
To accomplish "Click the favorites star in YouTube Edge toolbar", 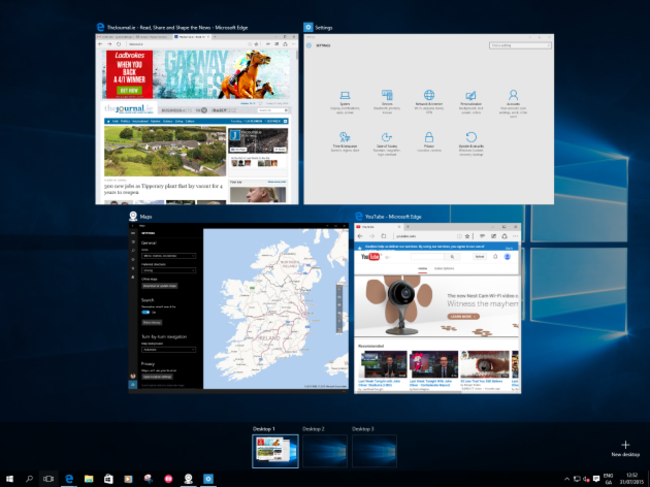I will tap(467, 236).
